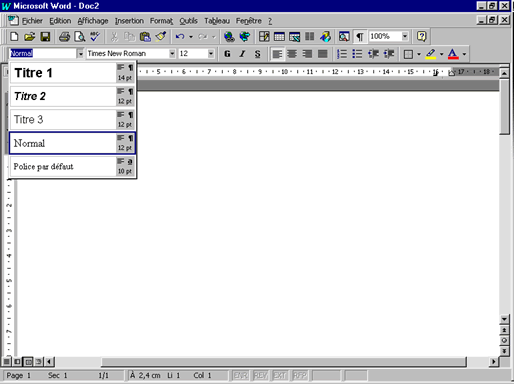
Task: Open the 100% zoom dropdown
Action: point(405,36)
